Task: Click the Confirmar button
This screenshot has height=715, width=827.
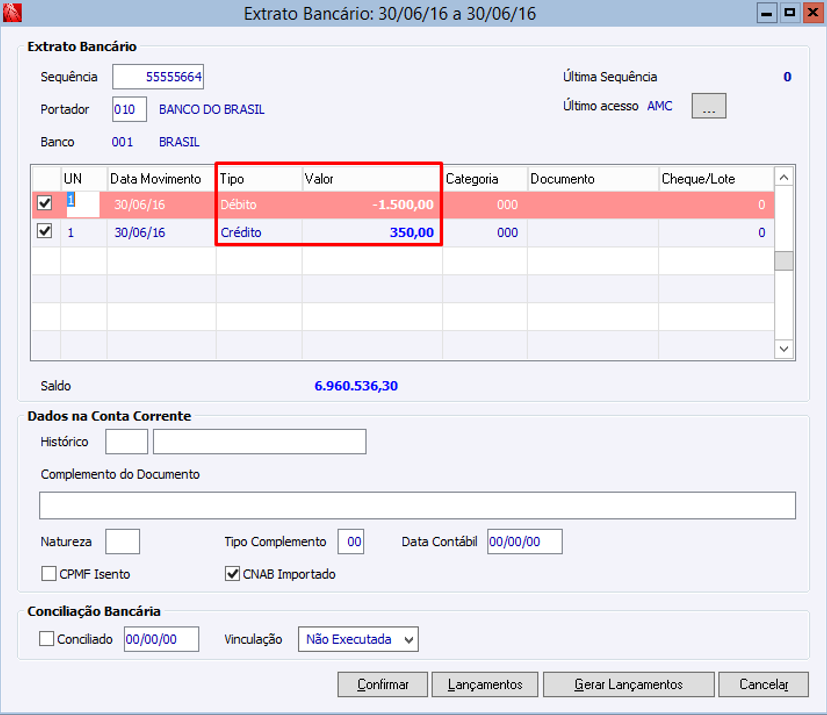Action: point(382,684)
